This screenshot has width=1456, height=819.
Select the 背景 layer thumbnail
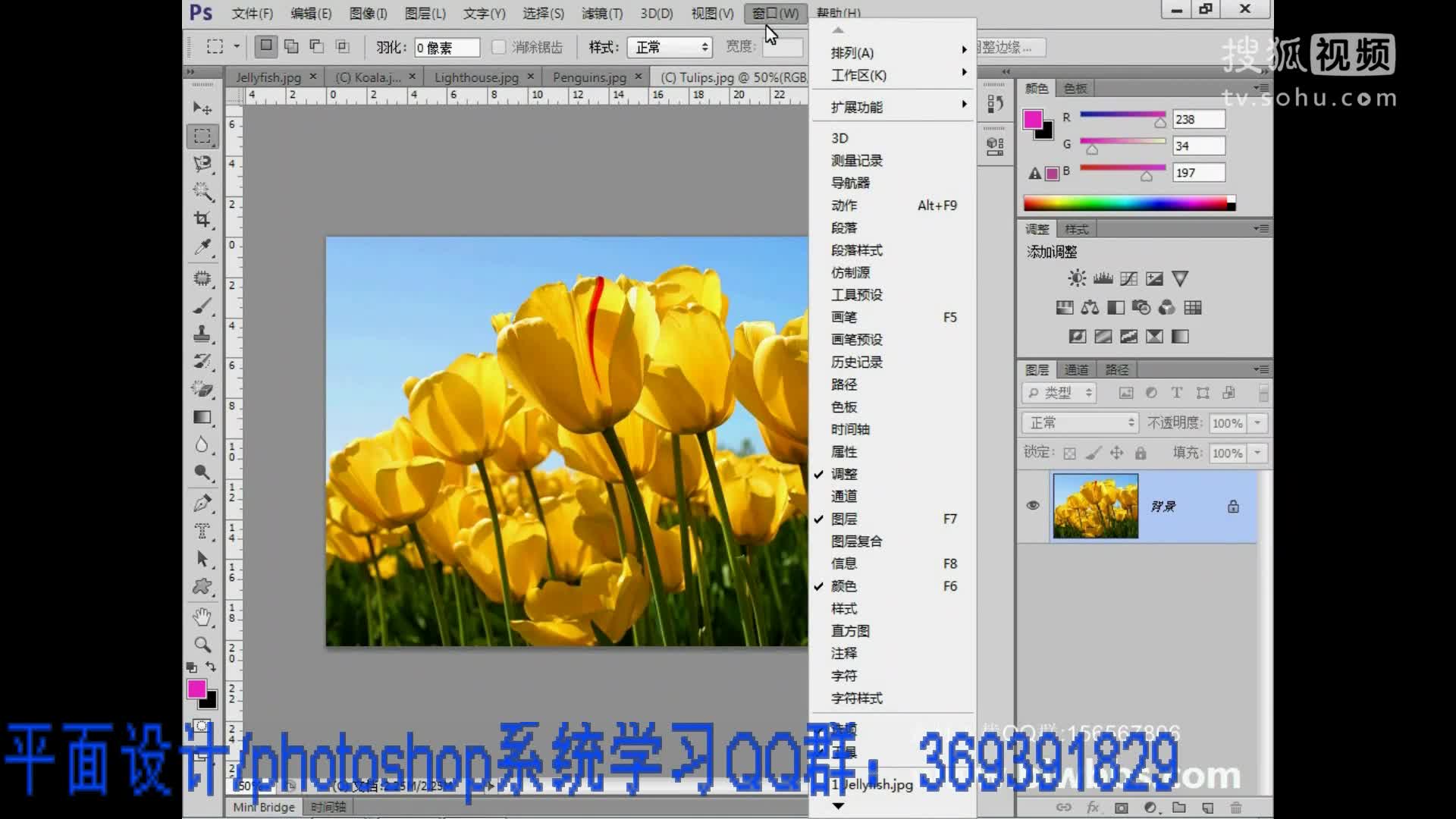pyautogui.click(x=1095, y=506)
